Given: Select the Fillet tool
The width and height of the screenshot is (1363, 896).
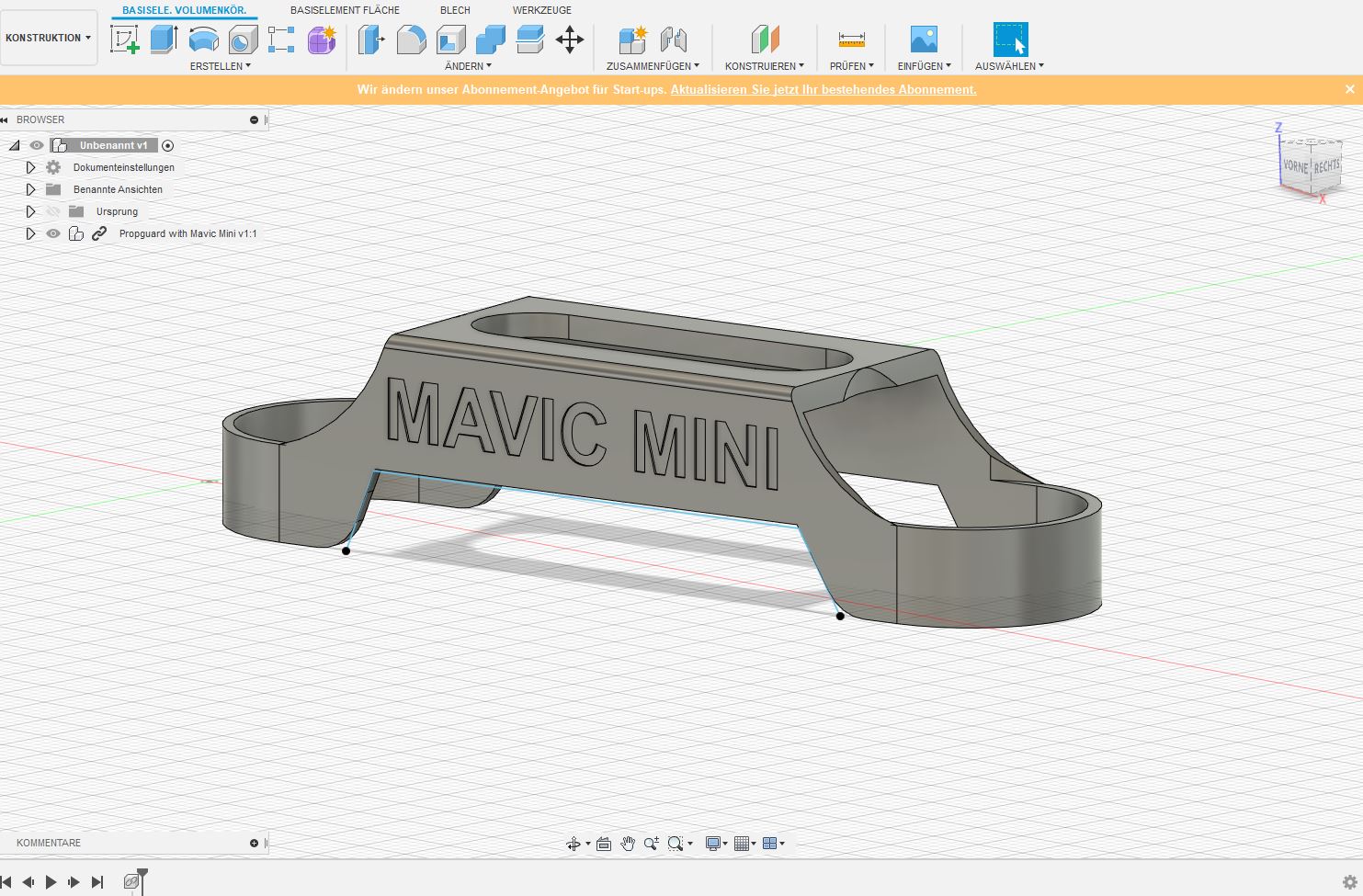Looking at the screenshot, I should click(411, 40).
